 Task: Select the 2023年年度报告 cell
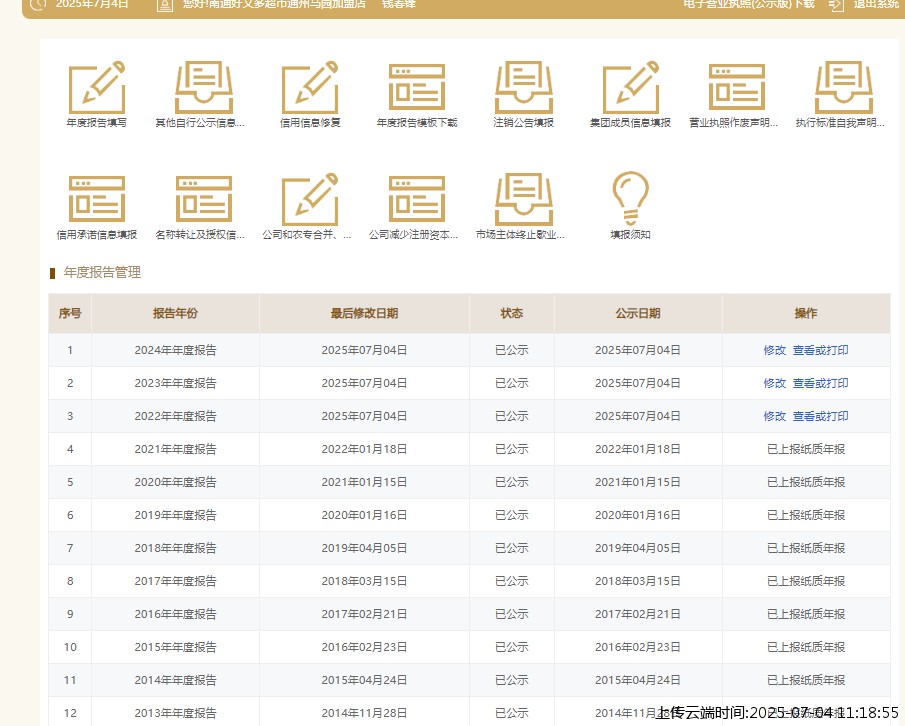175,383
